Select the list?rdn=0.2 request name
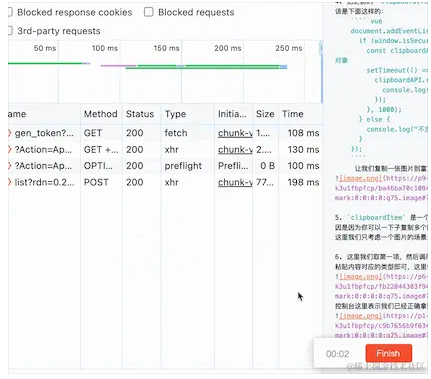 [44, 182]
